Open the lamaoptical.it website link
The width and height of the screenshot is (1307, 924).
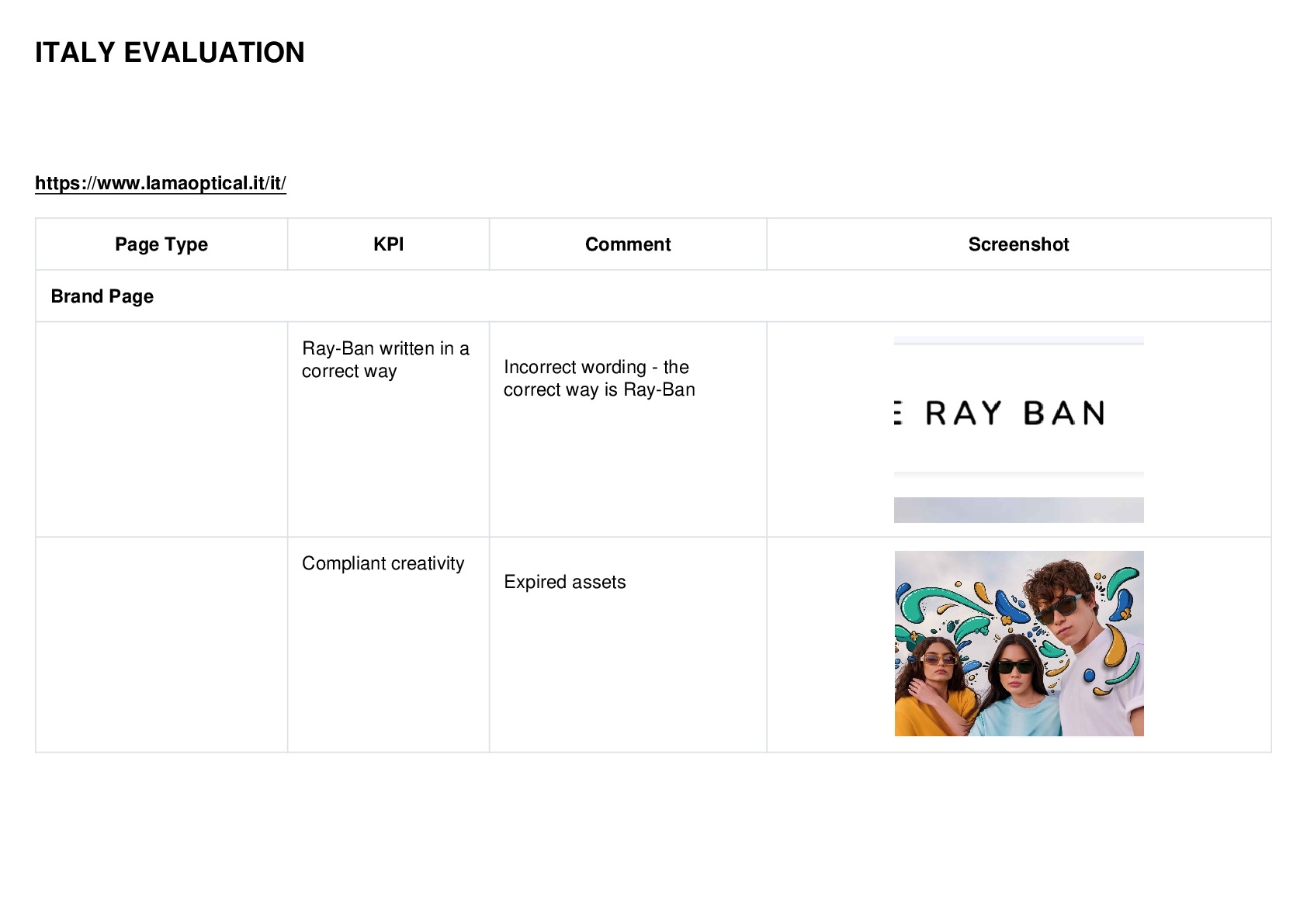pos(161,183)
